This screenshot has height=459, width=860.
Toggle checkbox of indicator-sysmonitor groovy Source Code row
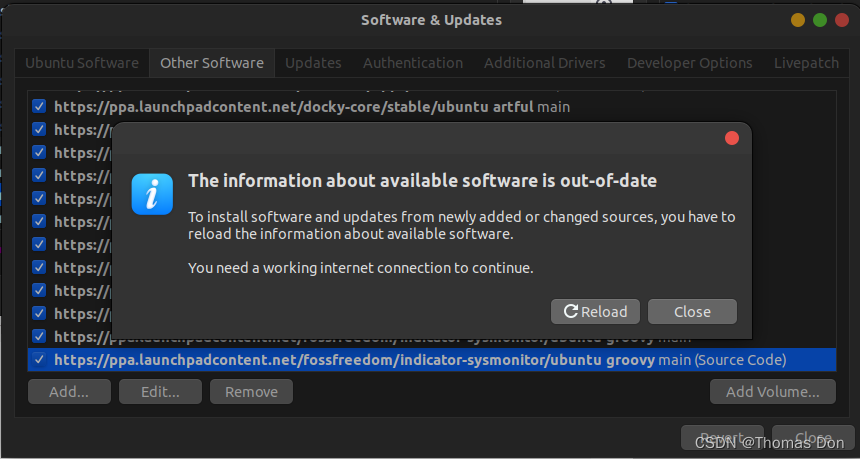click(39, 360)
